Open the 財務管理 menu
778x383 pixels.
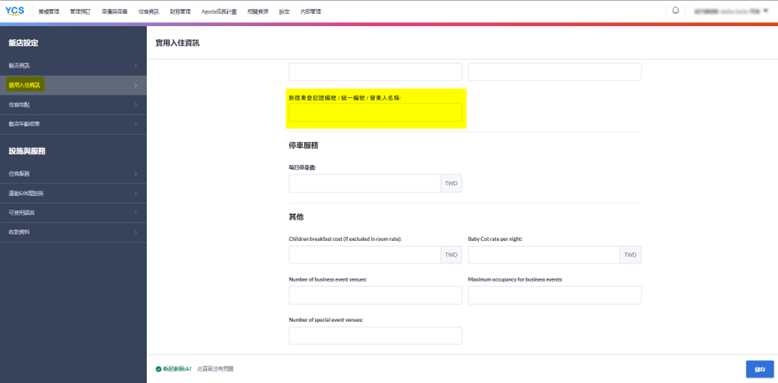pyautogui.click(x=180, y=11)
